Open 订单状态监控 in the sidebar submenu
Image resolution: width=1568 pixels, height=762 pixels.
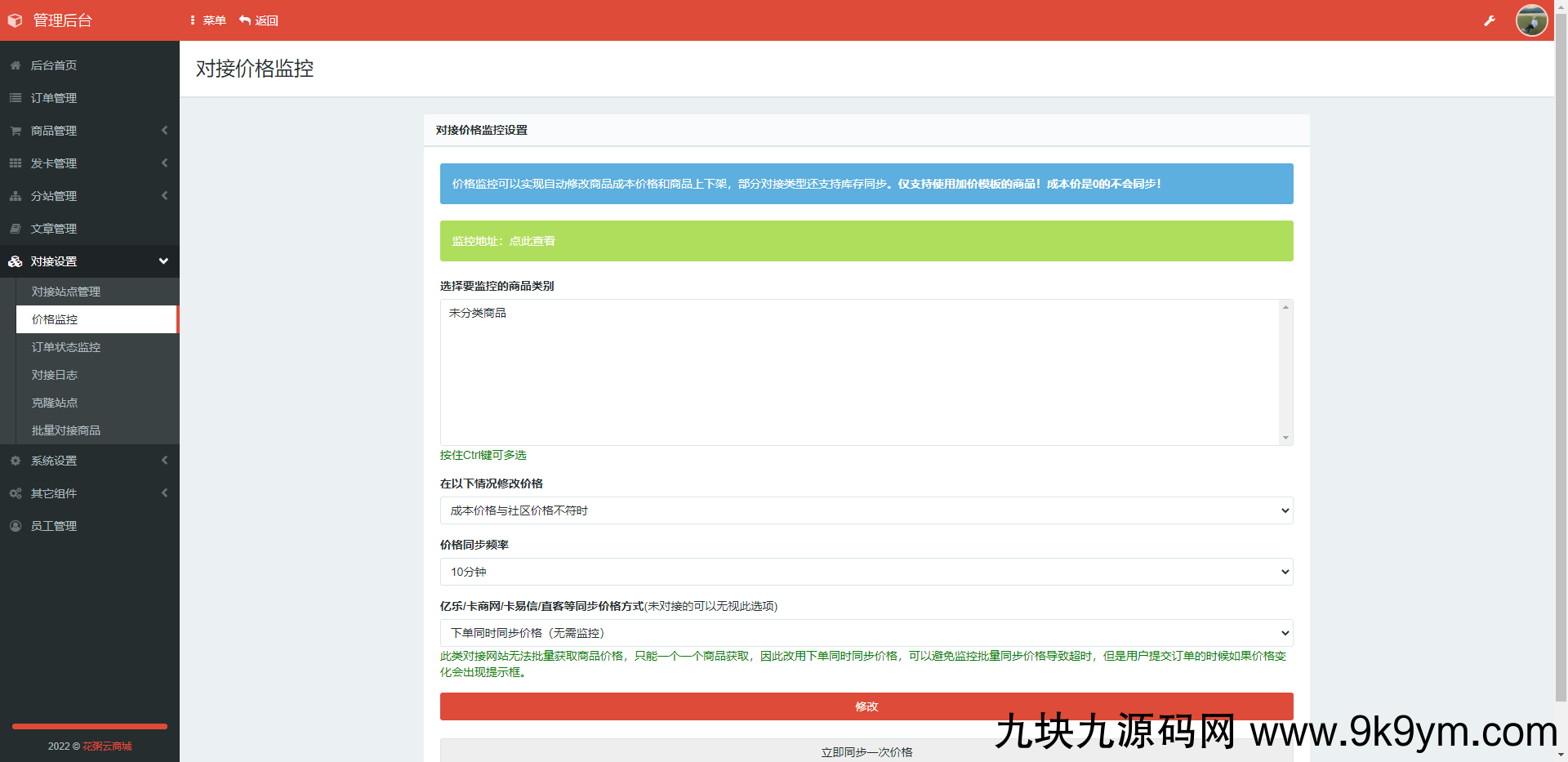click(x=66, y=347)
